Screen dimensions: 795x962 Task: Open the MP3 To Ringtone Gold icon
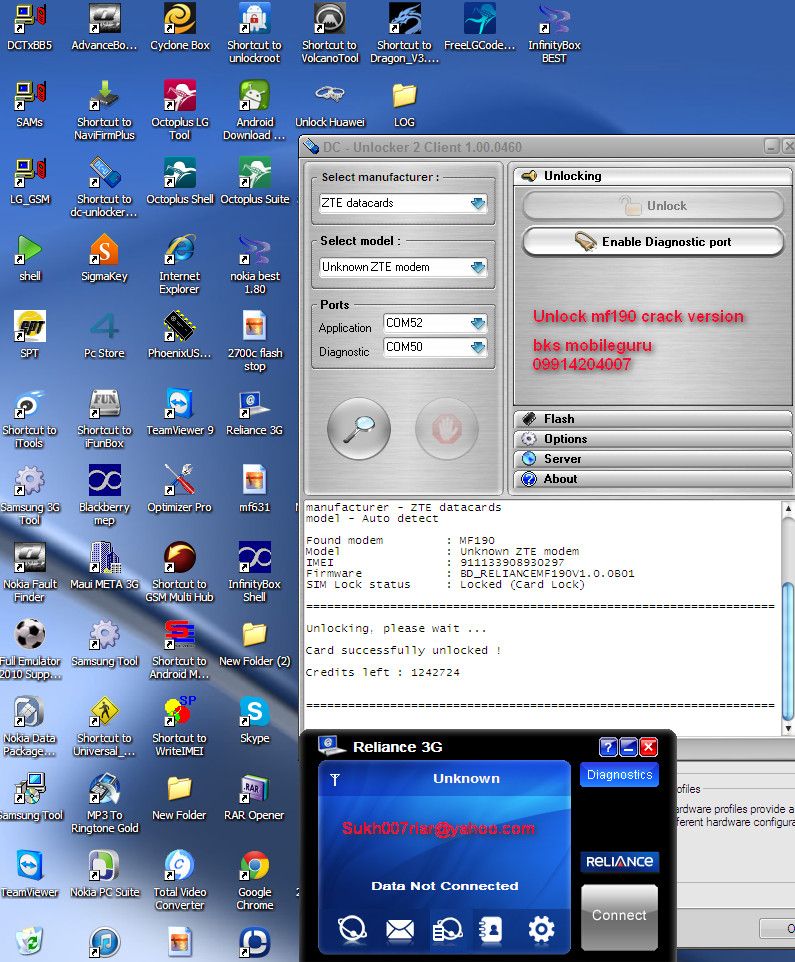tap(104, 803)
